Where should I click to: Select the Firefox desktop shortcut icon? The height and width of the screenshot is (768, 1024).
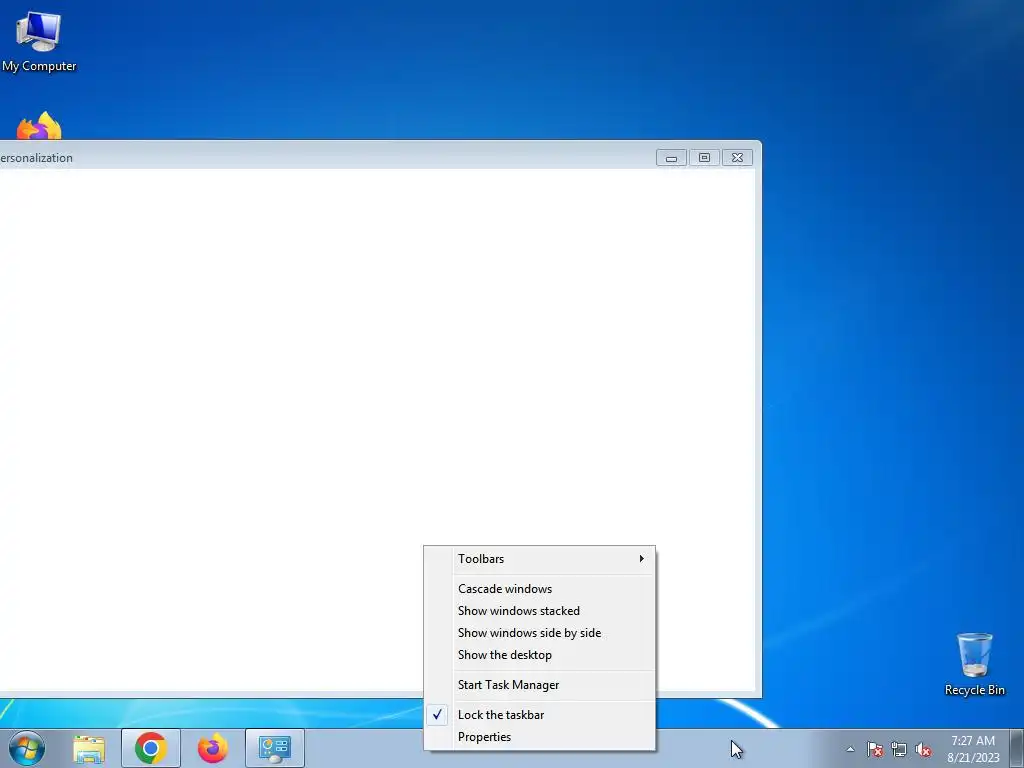point(39,125)
